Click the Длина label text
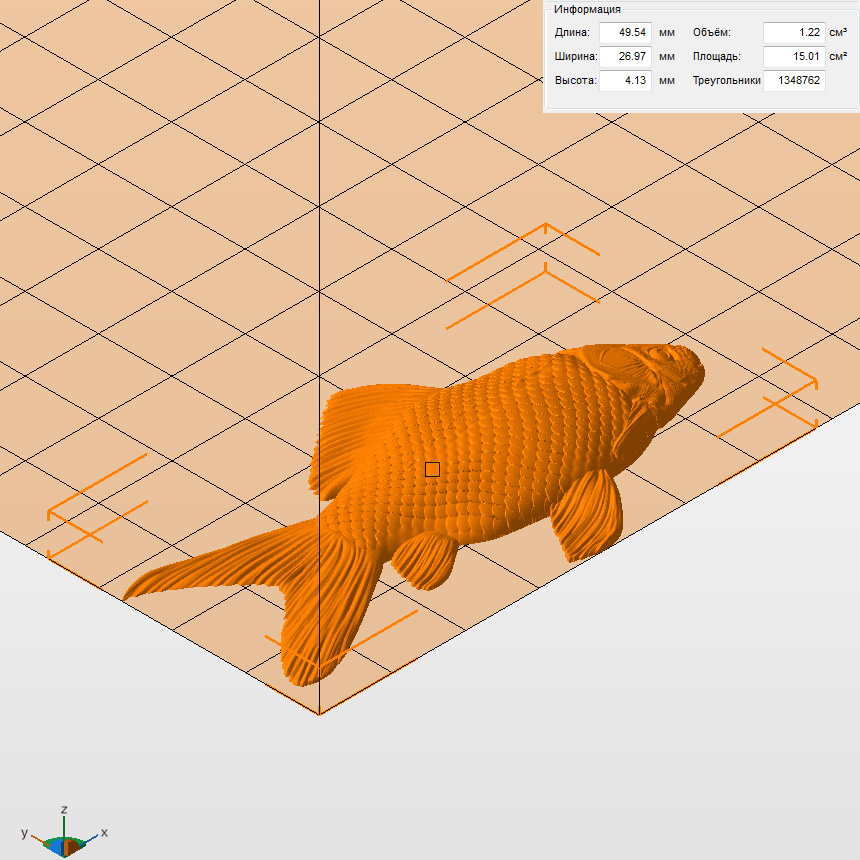The width and height of the screenshot is (860, 860). pyautogui.click(x=572, y=32)
